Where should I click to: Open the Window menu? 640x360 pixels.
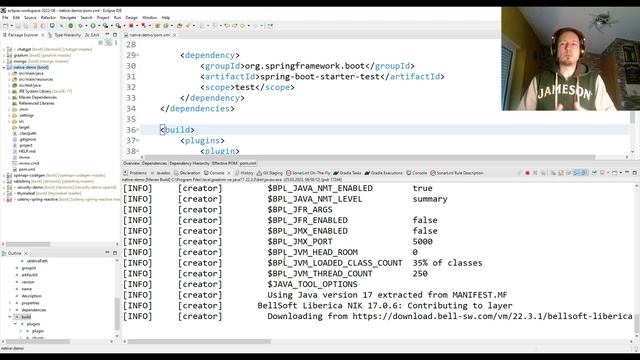(149, 18)
